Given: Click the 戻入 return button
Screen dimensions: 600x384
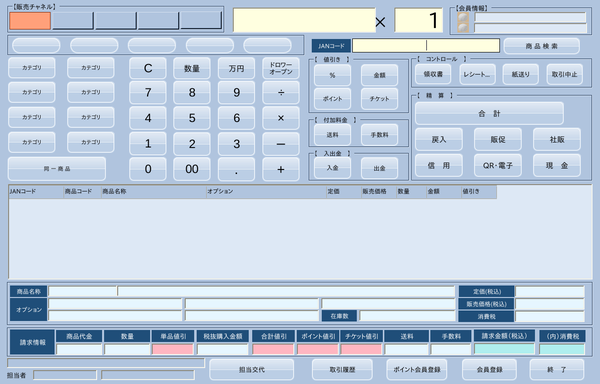Looking at the screenshot, I should coord(439,140).
